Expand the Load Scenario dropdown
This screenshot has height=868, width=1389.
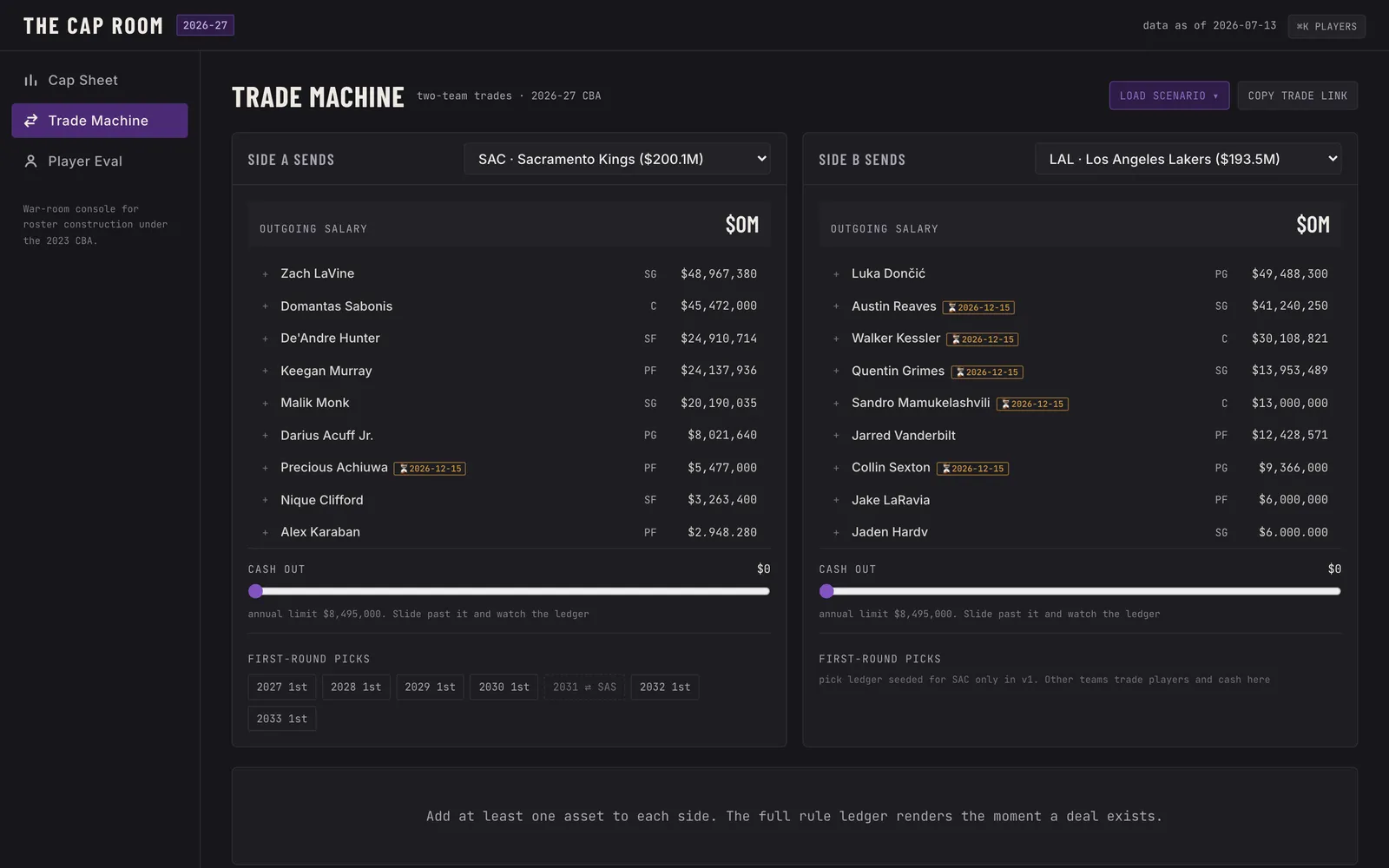pos(1168,95)
